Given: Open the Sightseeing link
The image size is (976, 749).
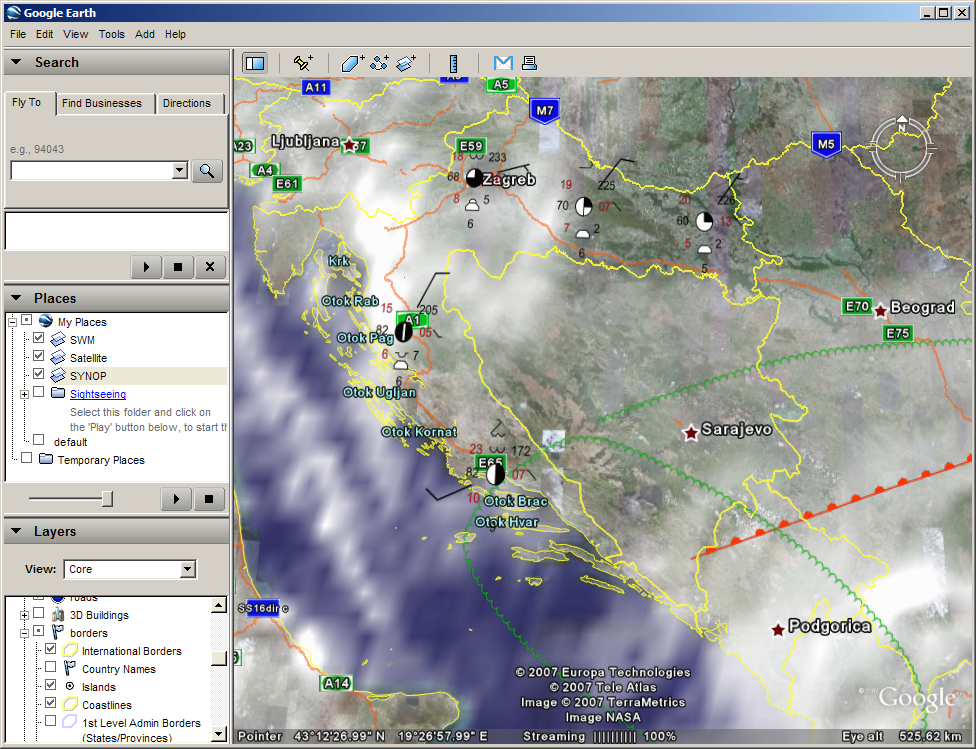Looking at the screenshot, I should click(98, 394).
